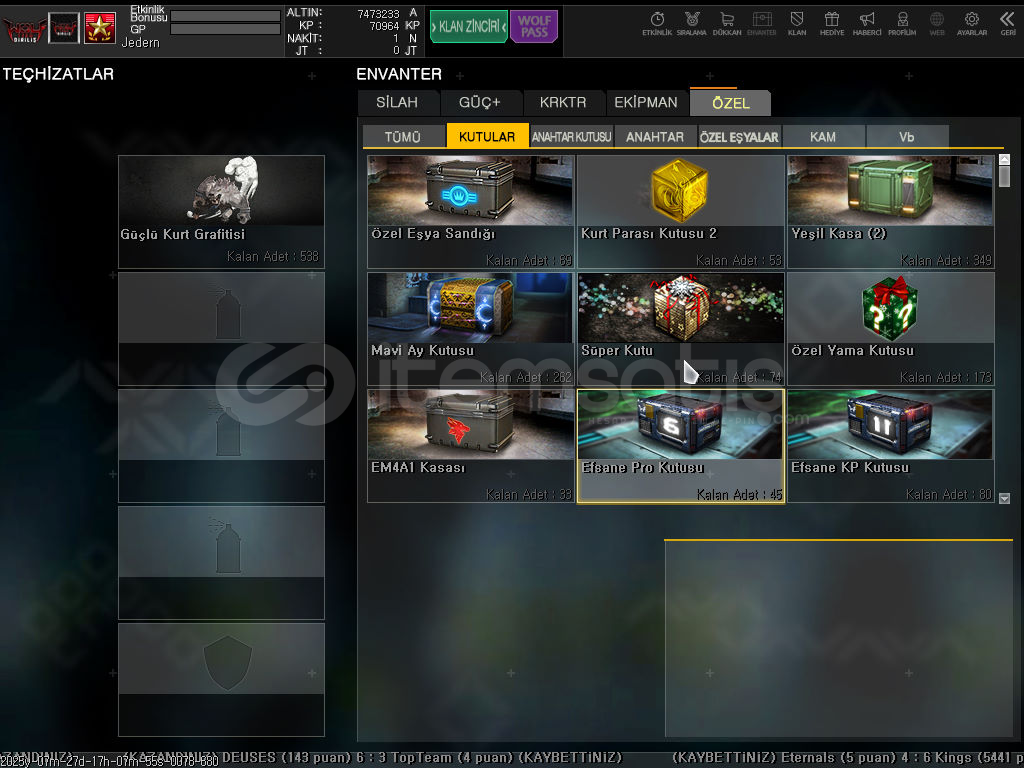Open the ANAHTAR sub-tab
Image resolution: width=1024 pixels, height=768 pixels.
tap(655, 137)
